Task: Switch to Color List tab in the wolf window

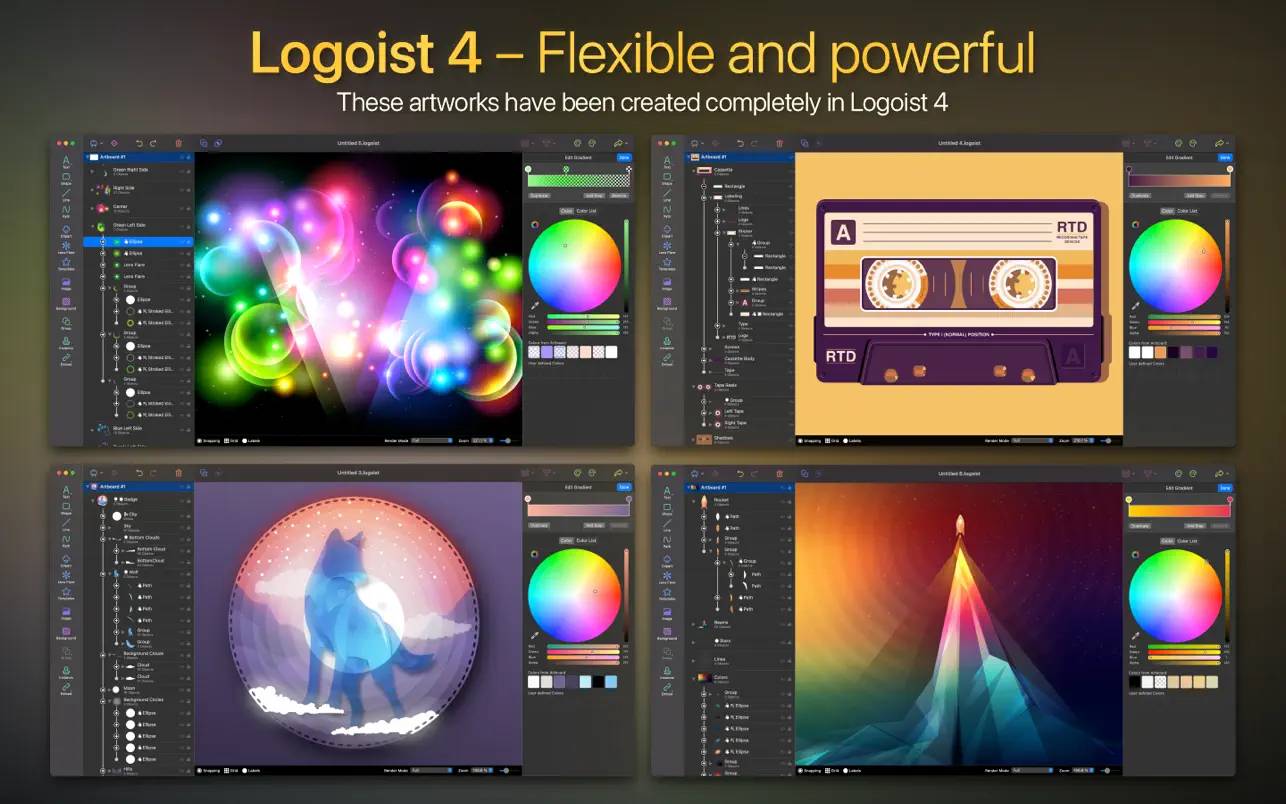Action: (x=586, y=541)
